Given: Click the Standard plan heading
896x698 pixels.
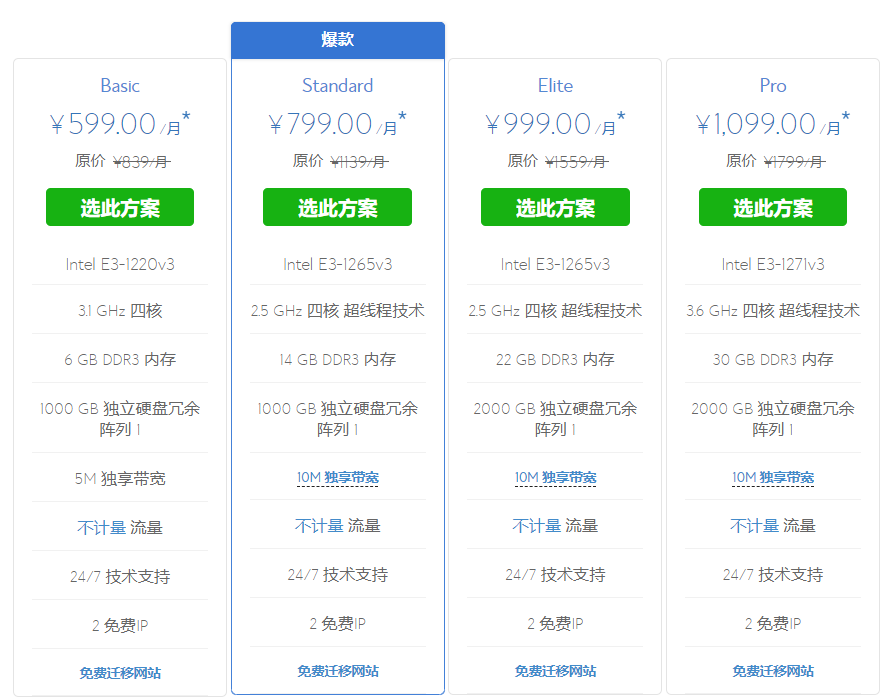Looking at the screenshot, I should (337, 86).
